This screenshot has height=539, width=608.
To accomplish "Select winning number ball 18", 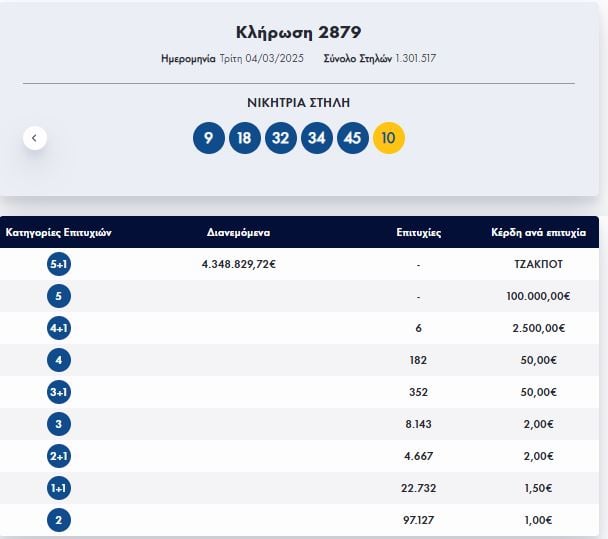I will [244, 138].
